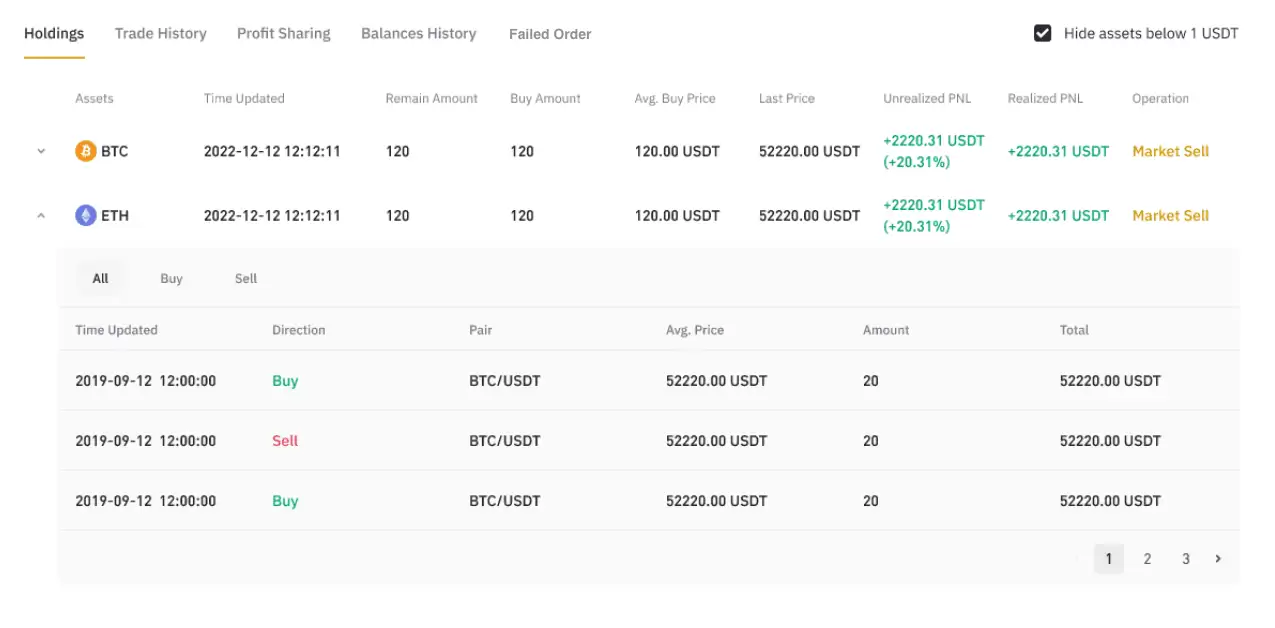Switch to the Trade History tab
This screenshot has width=1275, height=628.
pyautogui.click(x=160, y=34)
